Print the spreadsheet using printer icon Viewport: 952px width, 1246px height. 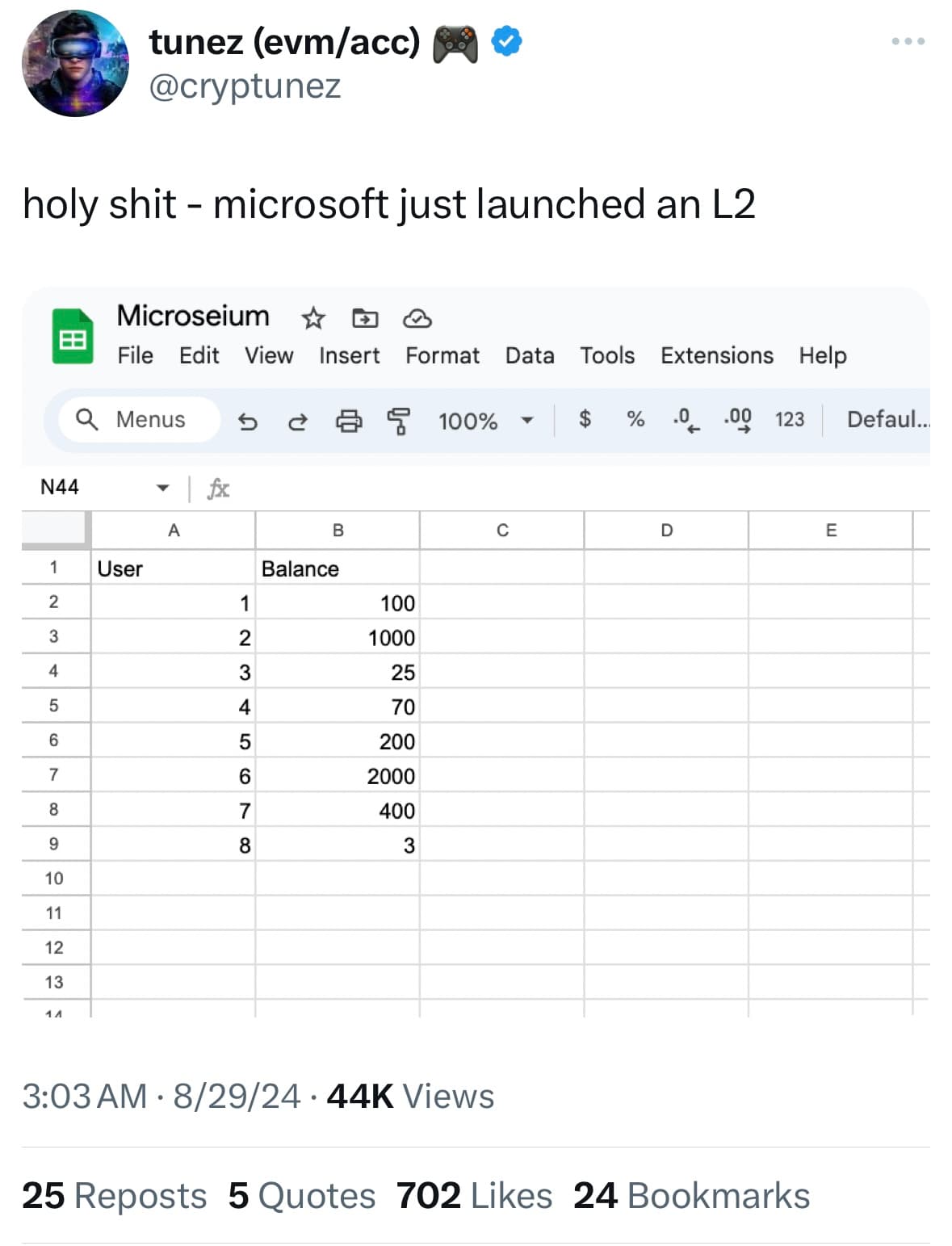point(349,421)
